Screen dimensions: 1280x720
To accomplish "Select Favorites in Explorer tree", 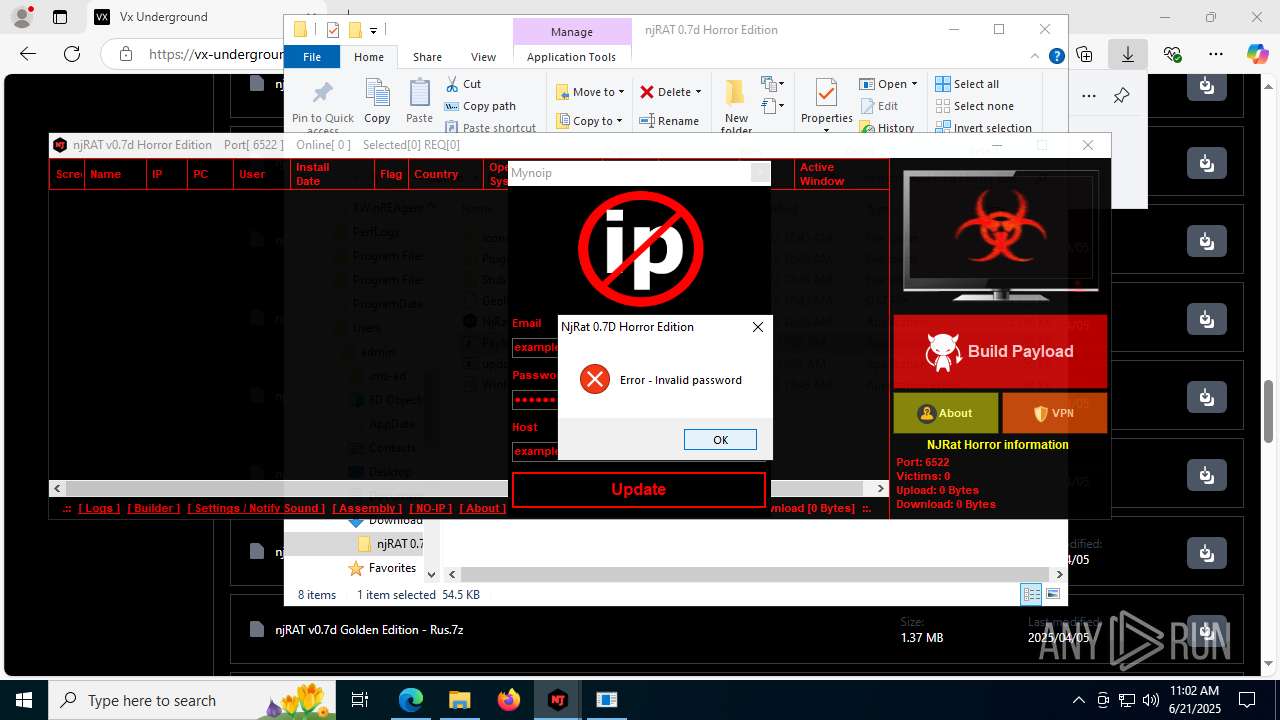I will [x=382, y=568].
